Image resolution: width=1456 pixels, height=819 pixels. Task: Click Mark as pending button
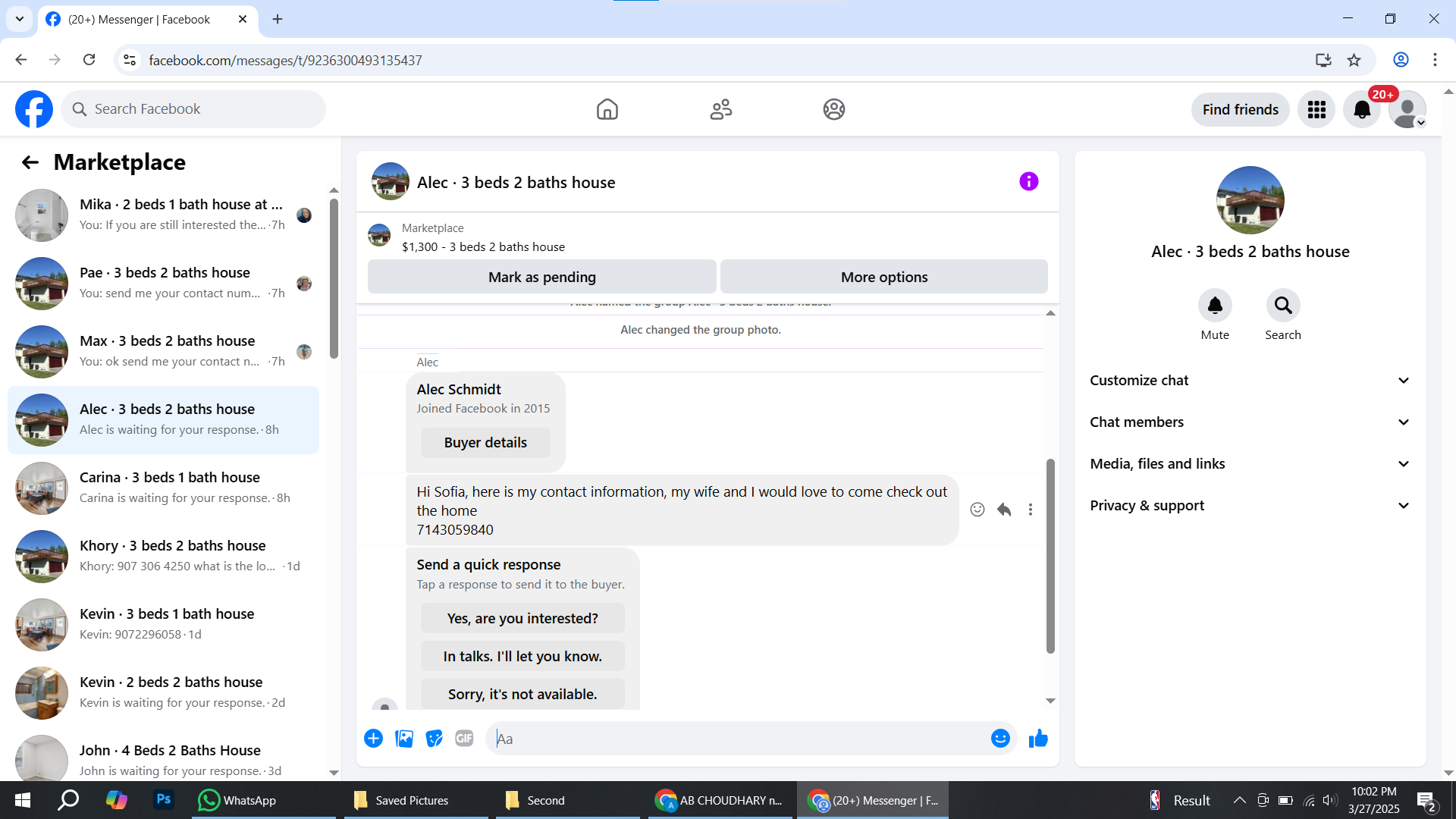click(542, 277)
